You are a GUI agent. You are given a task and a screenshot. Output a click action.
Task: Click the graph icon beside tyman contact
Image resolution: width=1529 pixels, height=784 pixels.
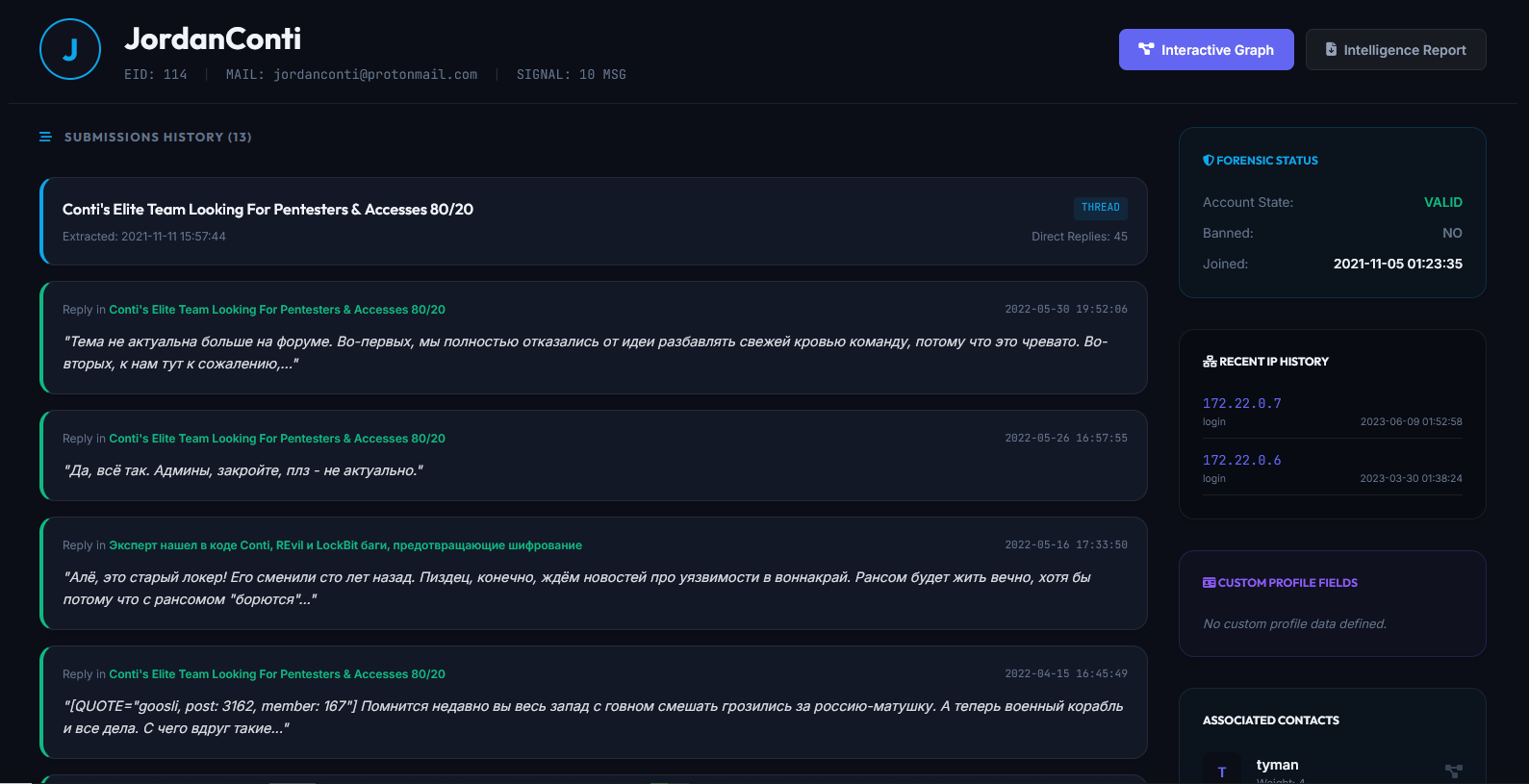click(1454, 771)
